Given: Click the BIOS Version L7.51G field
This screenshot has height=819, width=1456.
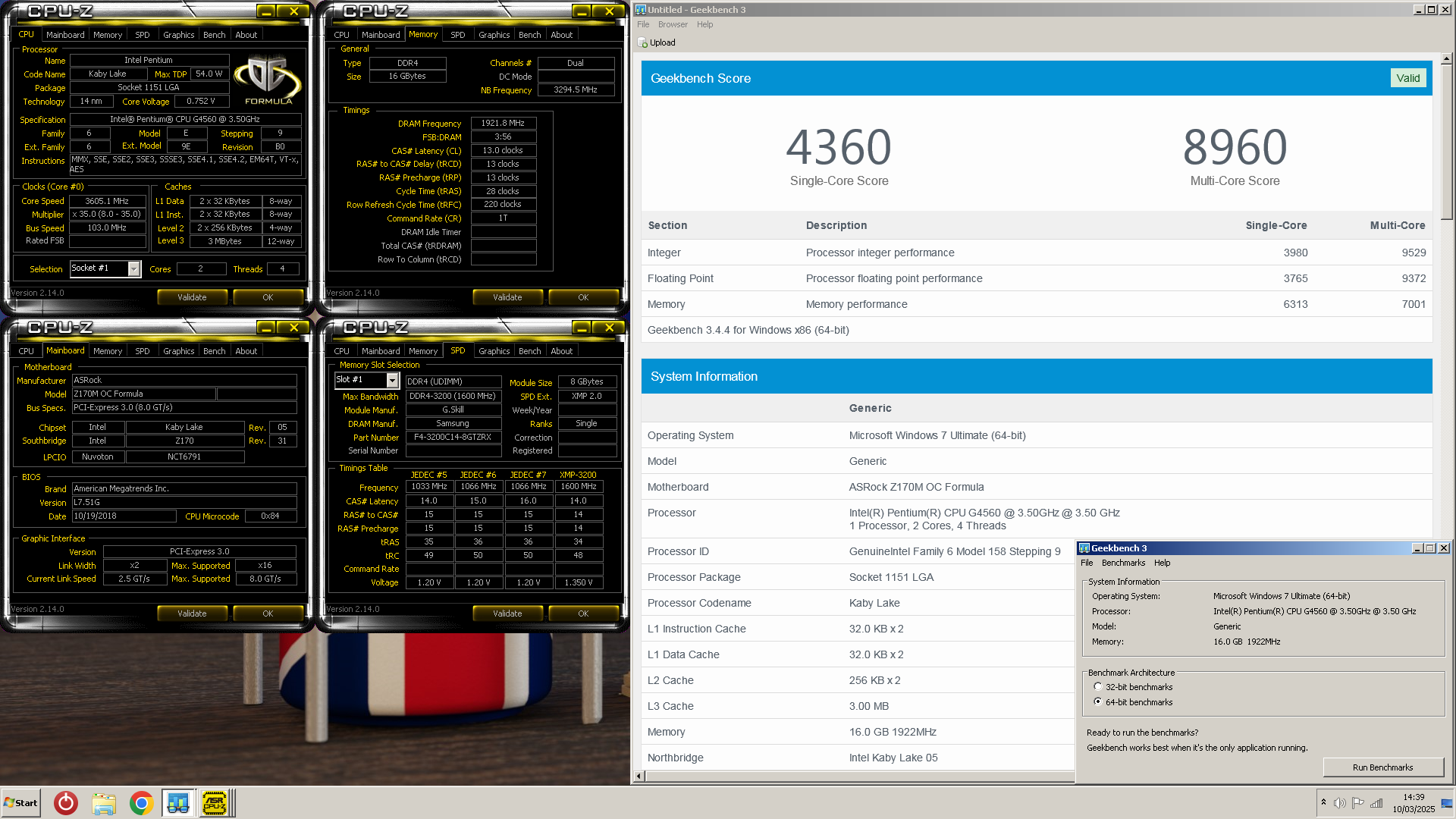Looking at the screenshot, I should [184, 503].
